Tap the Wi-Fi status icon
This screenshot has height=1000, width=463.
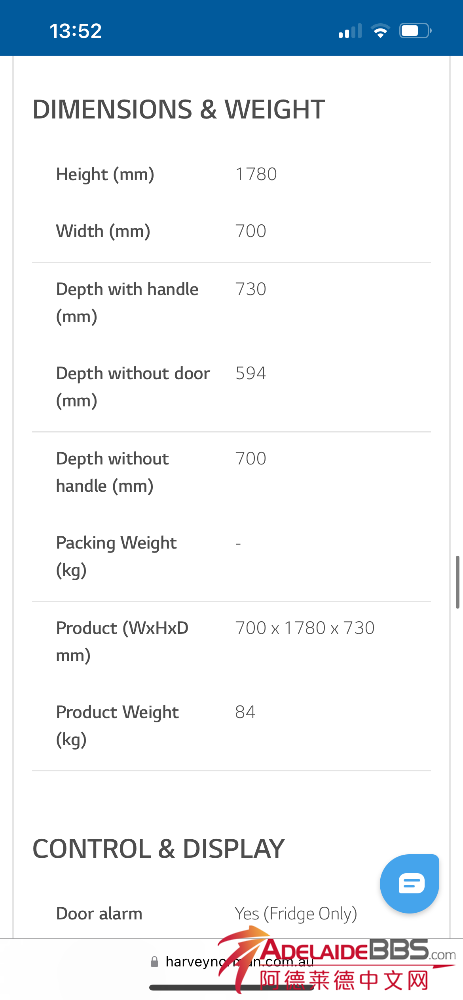click(381, 31)
